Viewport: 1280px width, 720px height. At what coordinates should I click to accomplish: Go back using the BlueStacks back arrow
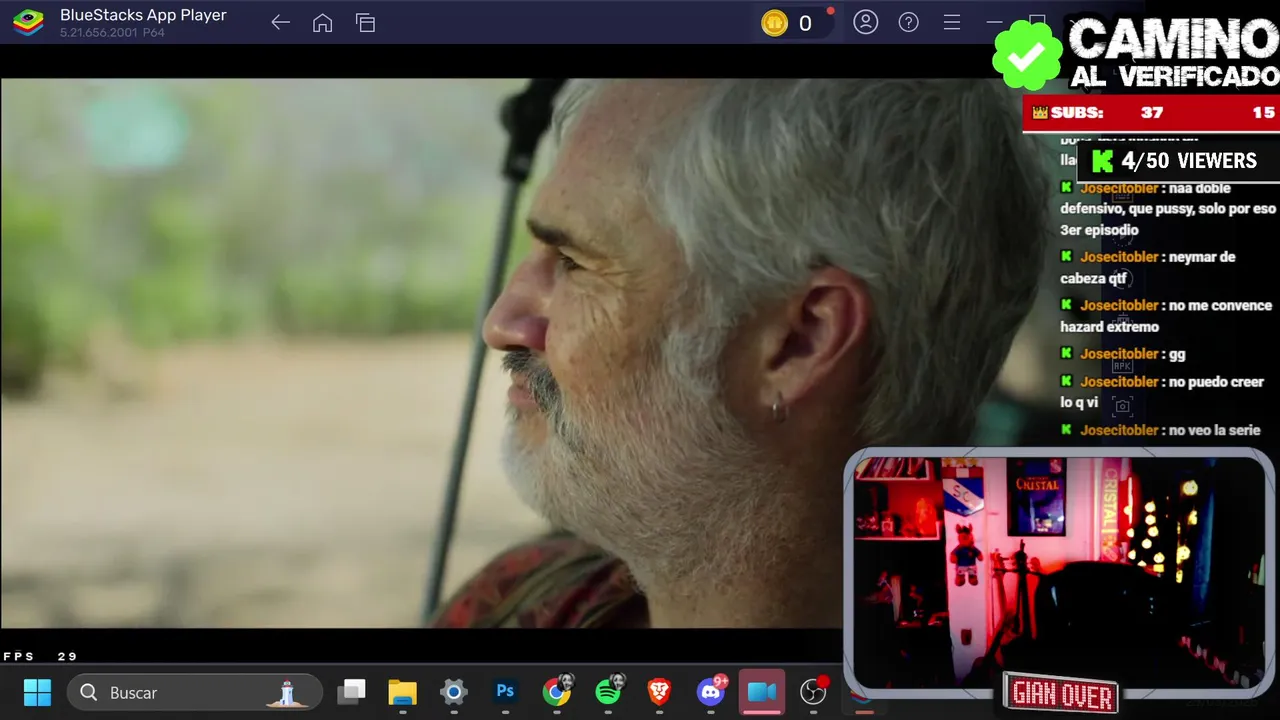(281, 23)
